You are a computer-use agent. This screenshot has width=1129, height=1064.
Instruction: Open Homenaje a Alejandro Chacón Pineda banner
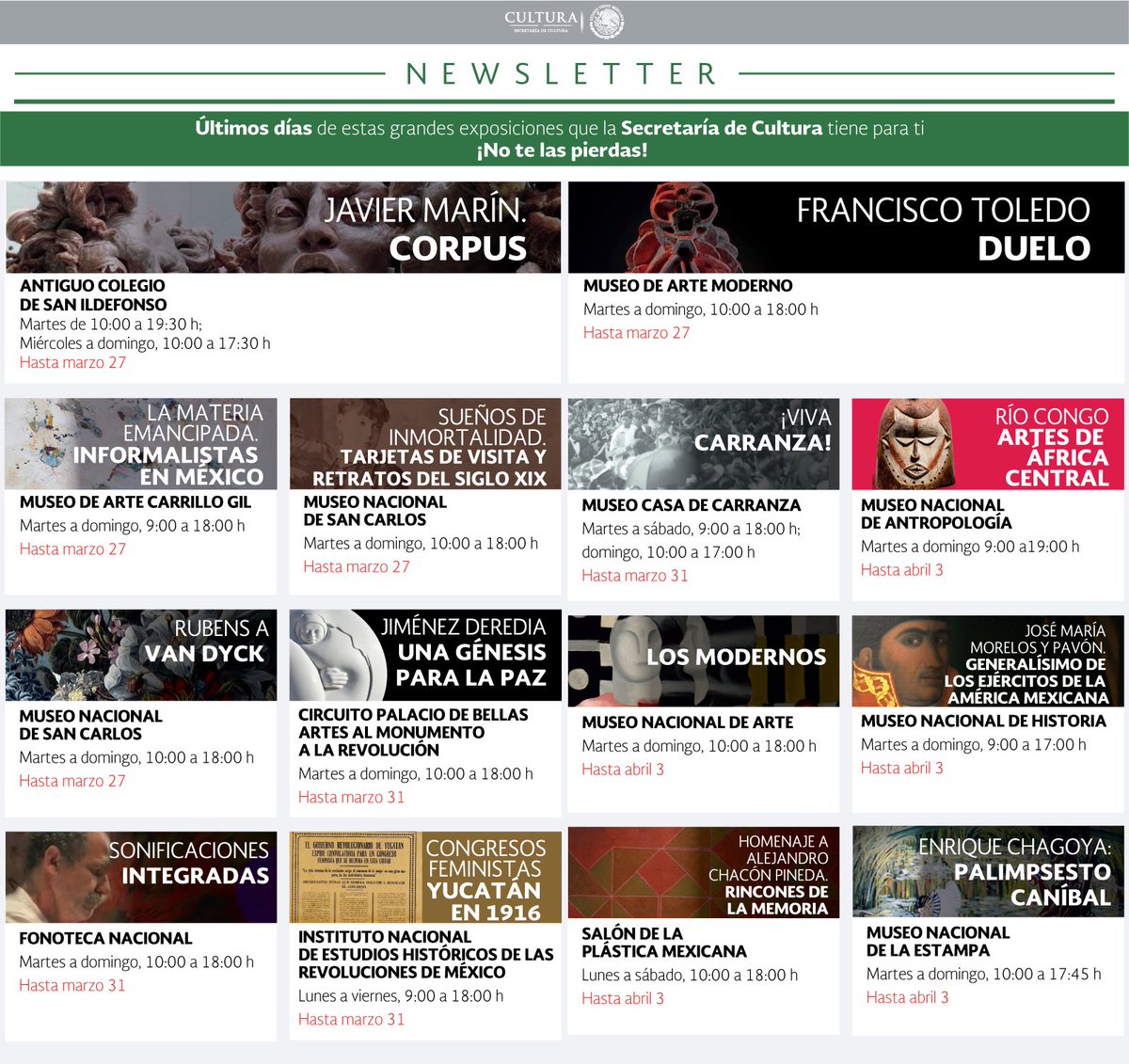(x=704, y=873)
